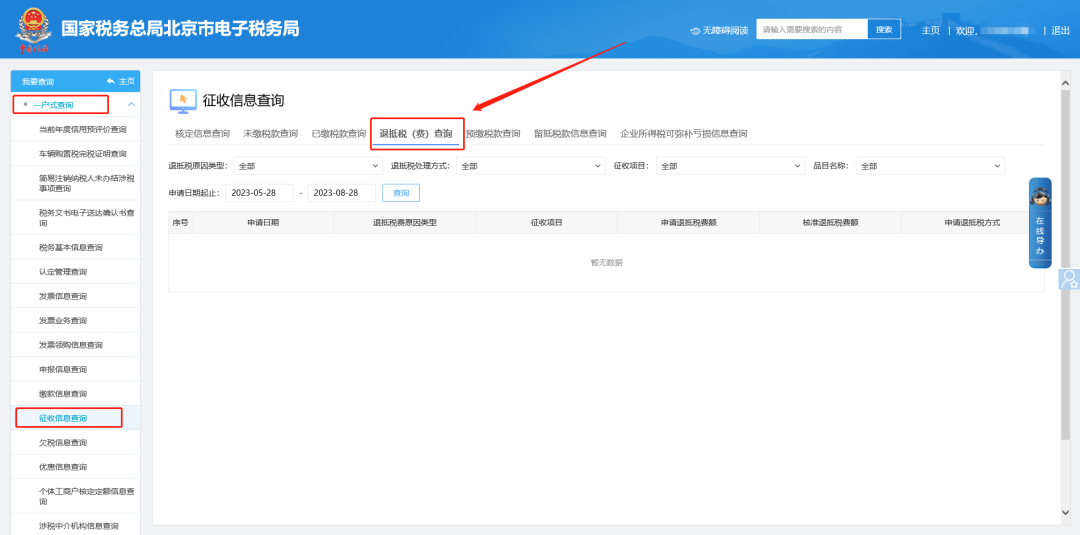Click the end date field 2023-08-28
The height and width of the screenshot is (535, 1080).
342,193
